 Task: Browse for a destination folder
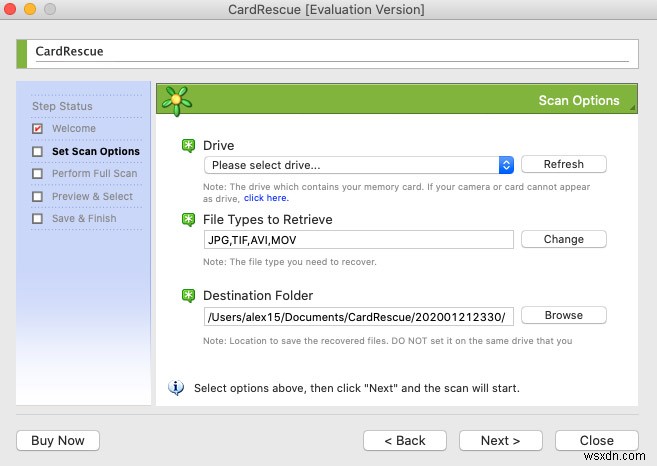(x=563, y=315)
